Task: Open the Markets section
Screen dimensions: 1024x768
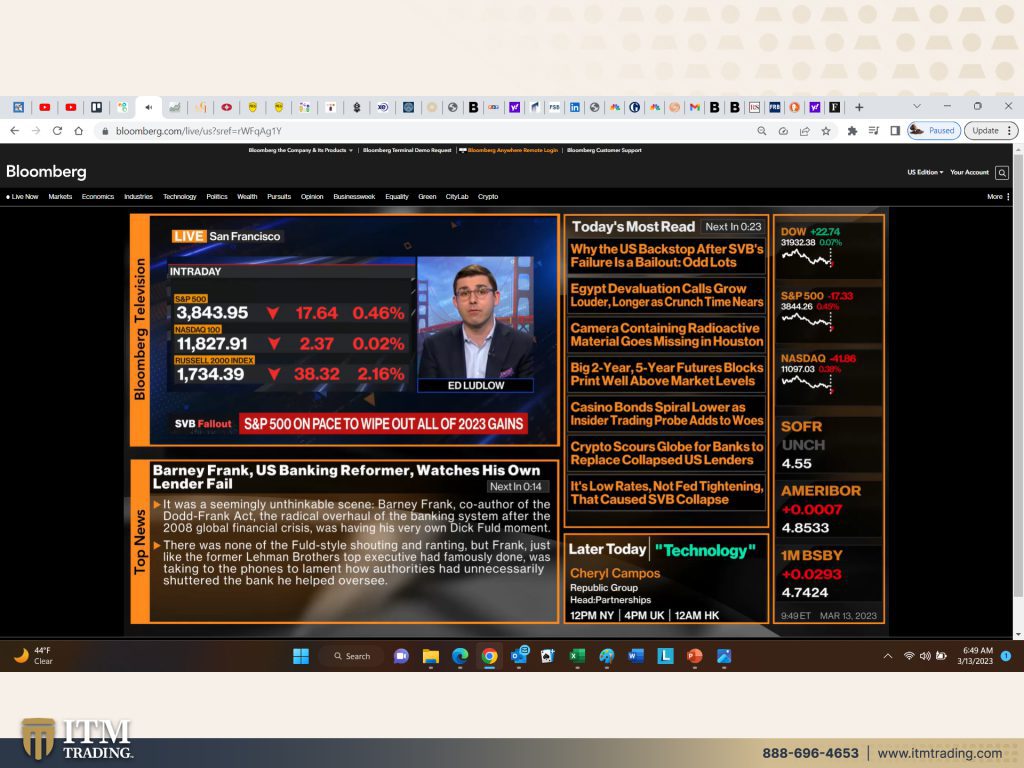Action: tap(60, 197)
